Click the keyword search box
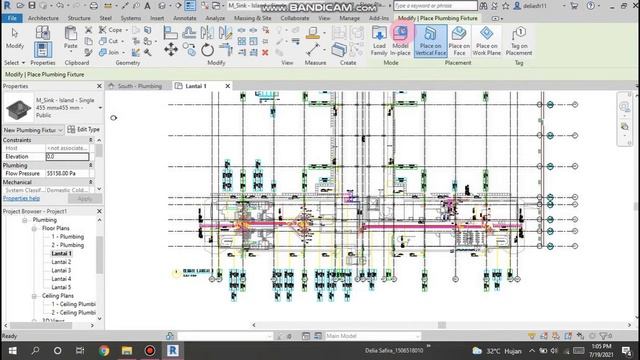This screenshot has height=360, width=640. tap(435, 6)
